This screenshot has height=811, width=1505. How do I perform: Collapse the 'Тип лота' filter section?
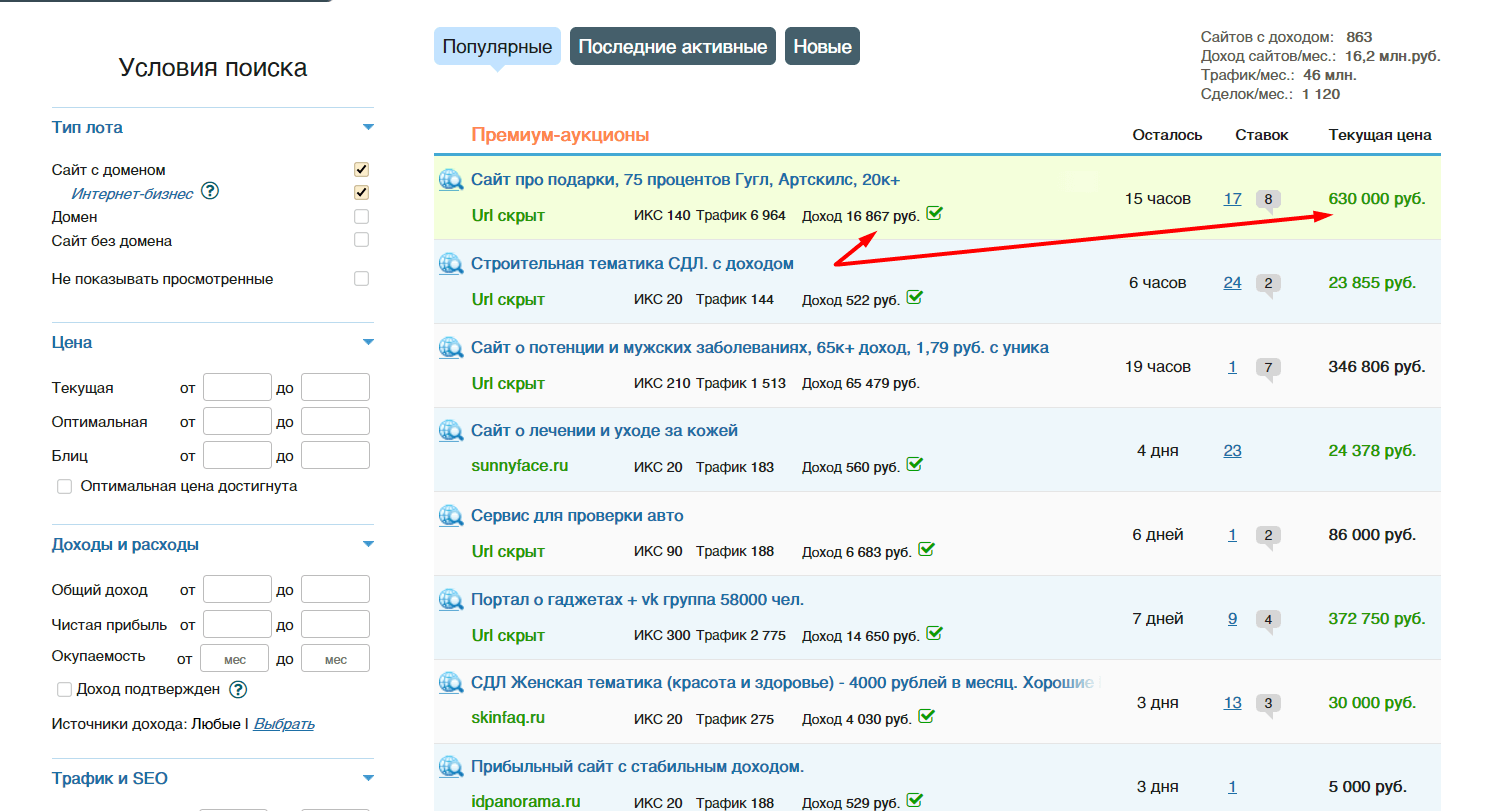coord(368,128)
